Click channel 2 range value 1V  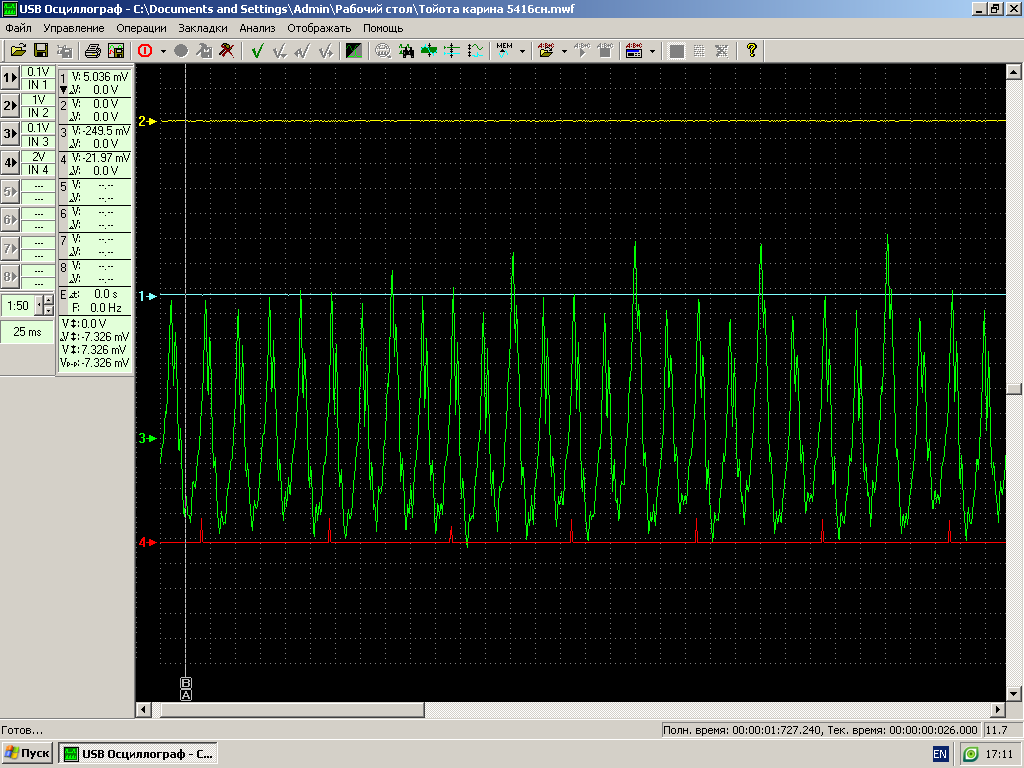click(x=38, y=100)
